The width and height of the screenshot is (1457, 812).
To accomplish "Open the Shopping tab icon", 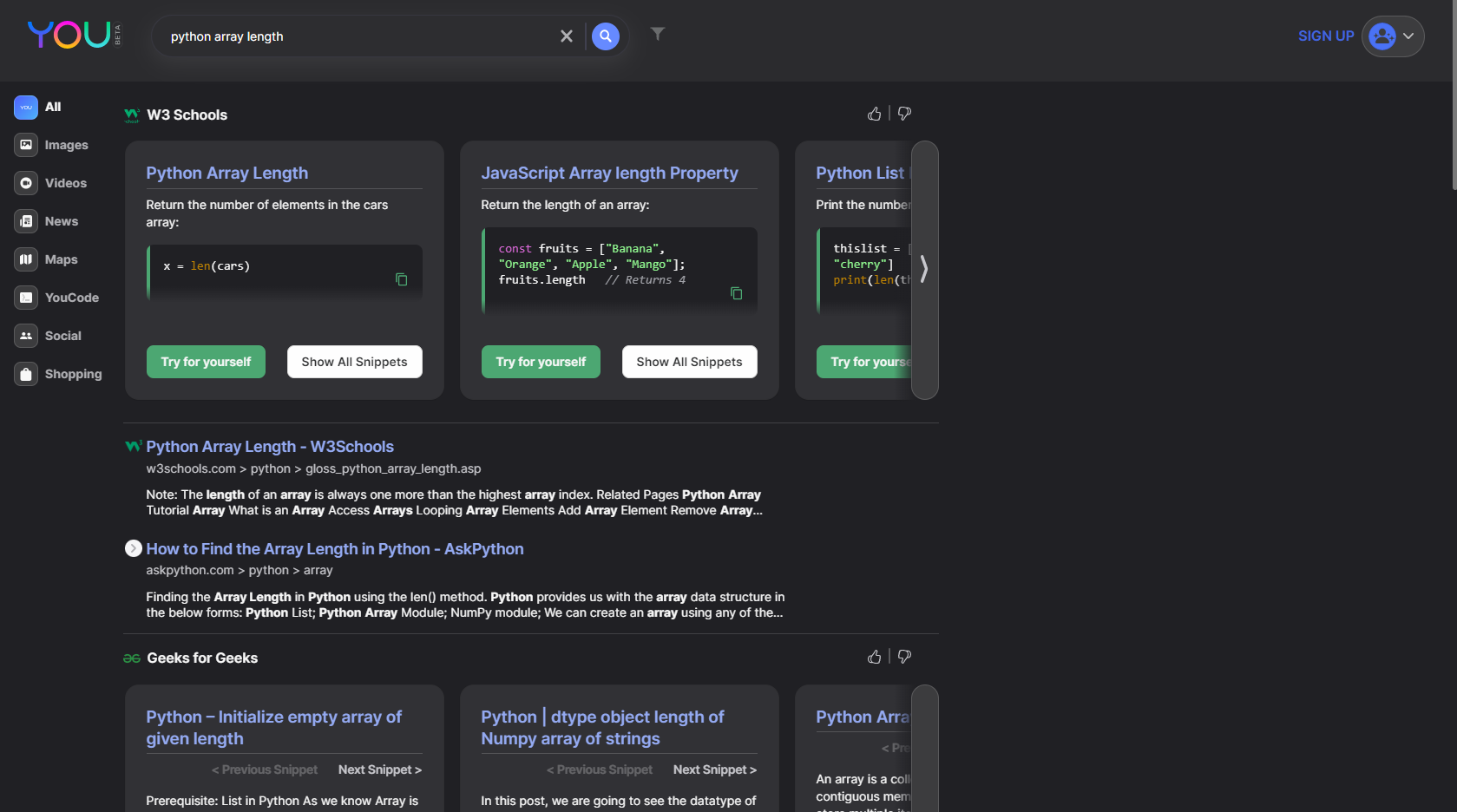I will pyautogui.click(x=26, y=374).
